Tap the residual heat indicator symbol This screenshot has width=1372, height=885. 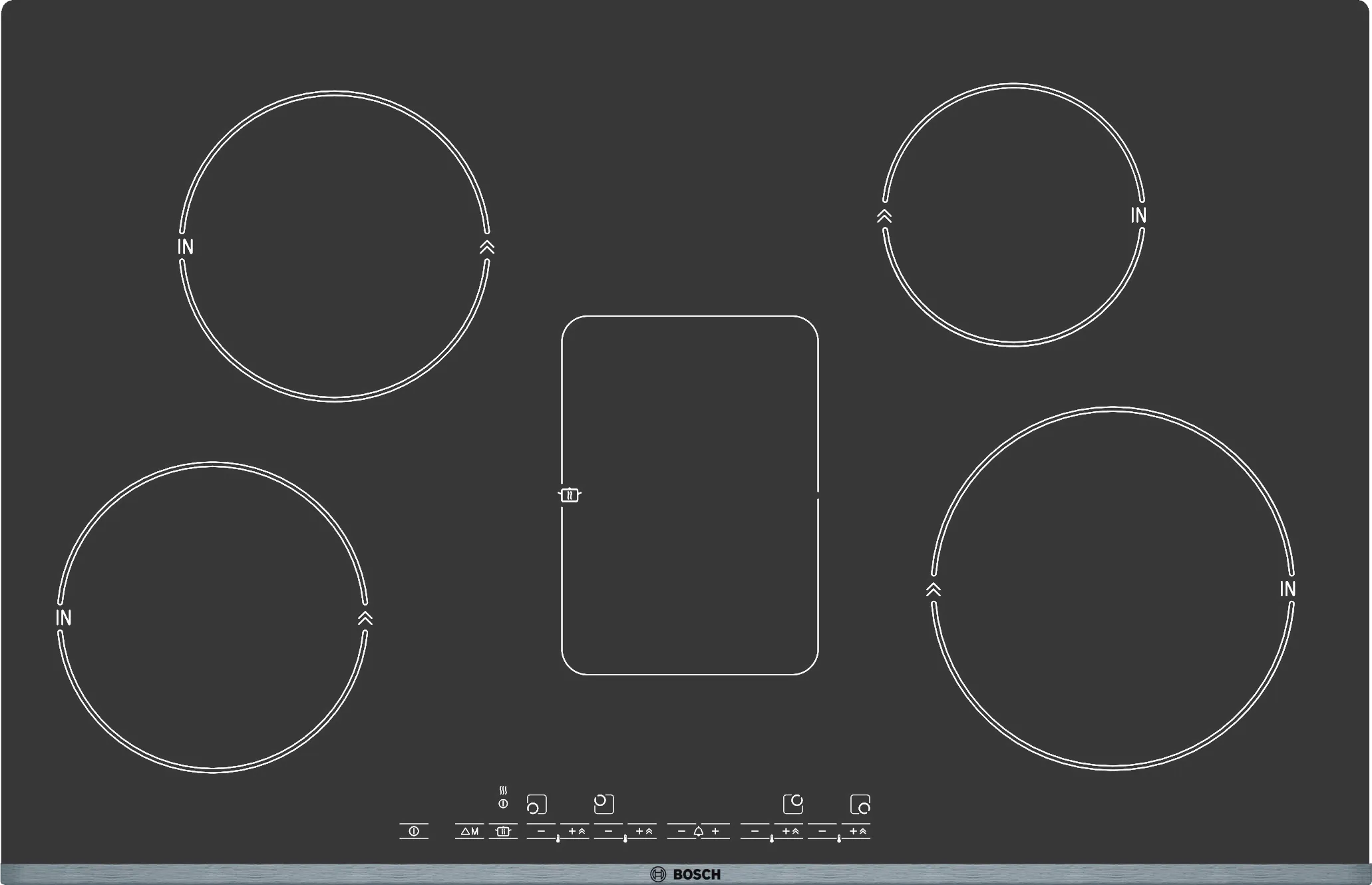503,791
